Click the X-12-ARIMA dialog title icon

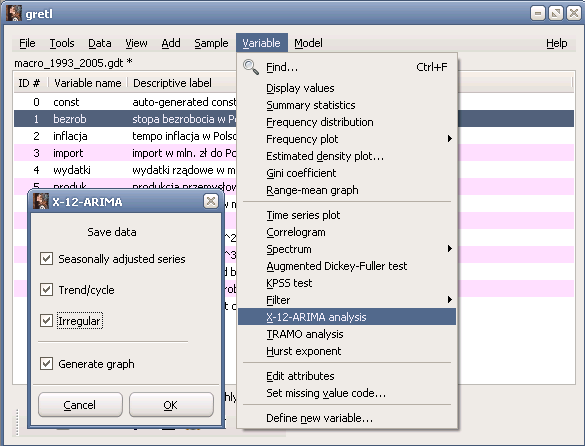(41, 202)
